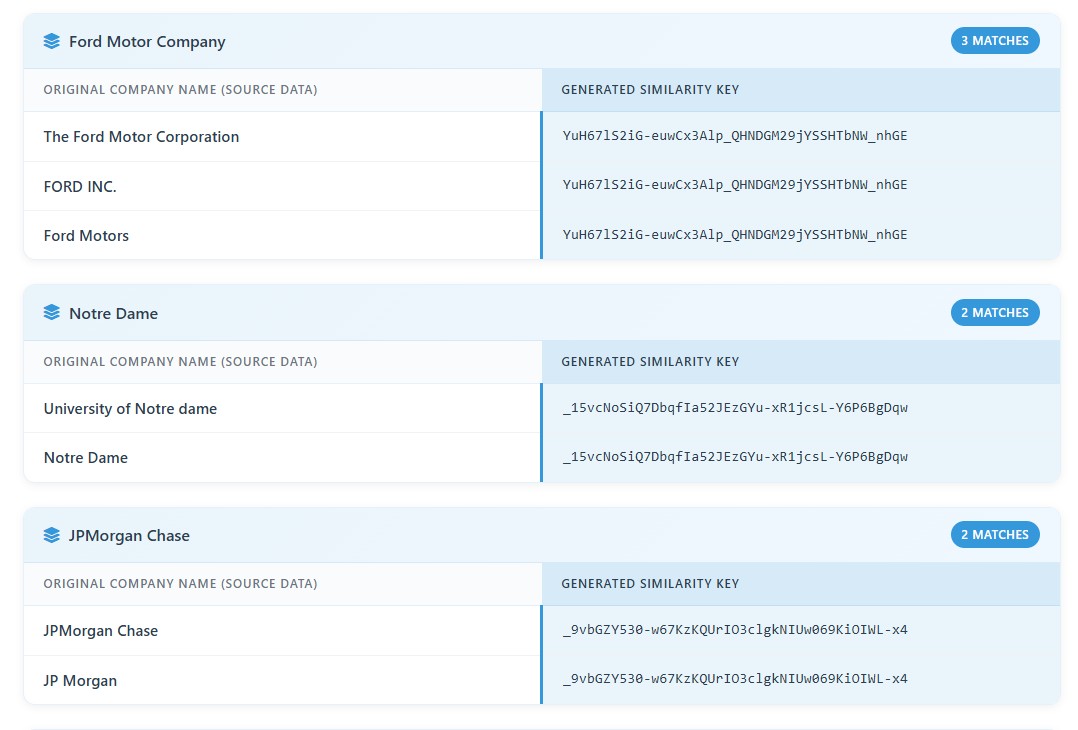Screen dimensions: 1078x730
Task: Click the 'JP Morgan' company name
Action: click(80, 681)
